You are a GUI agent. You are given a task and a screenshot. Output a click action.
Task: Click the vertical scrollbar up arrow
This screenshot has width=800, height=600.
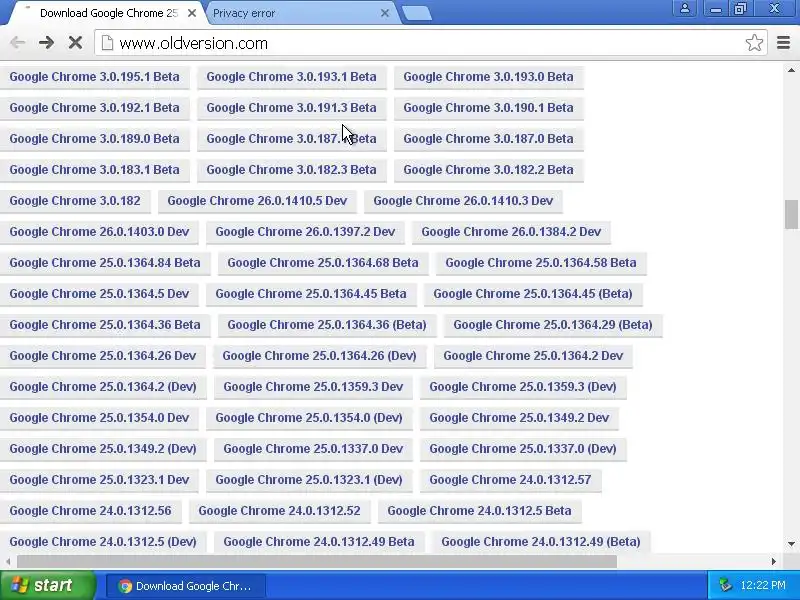[791, 70]
